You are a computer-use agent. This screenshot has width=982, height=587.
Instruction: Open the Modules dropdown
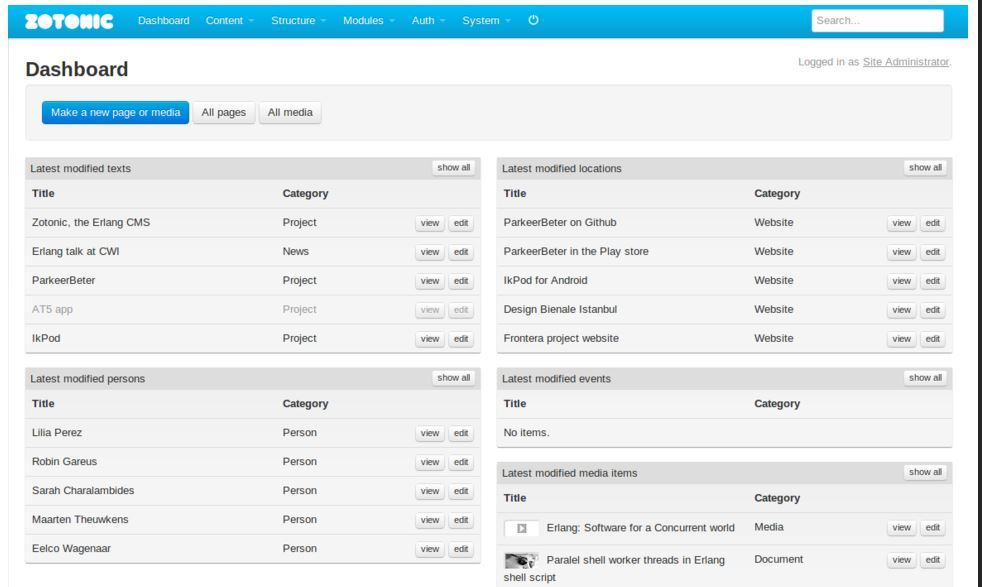pyautogui.click(x=369, y=21)
